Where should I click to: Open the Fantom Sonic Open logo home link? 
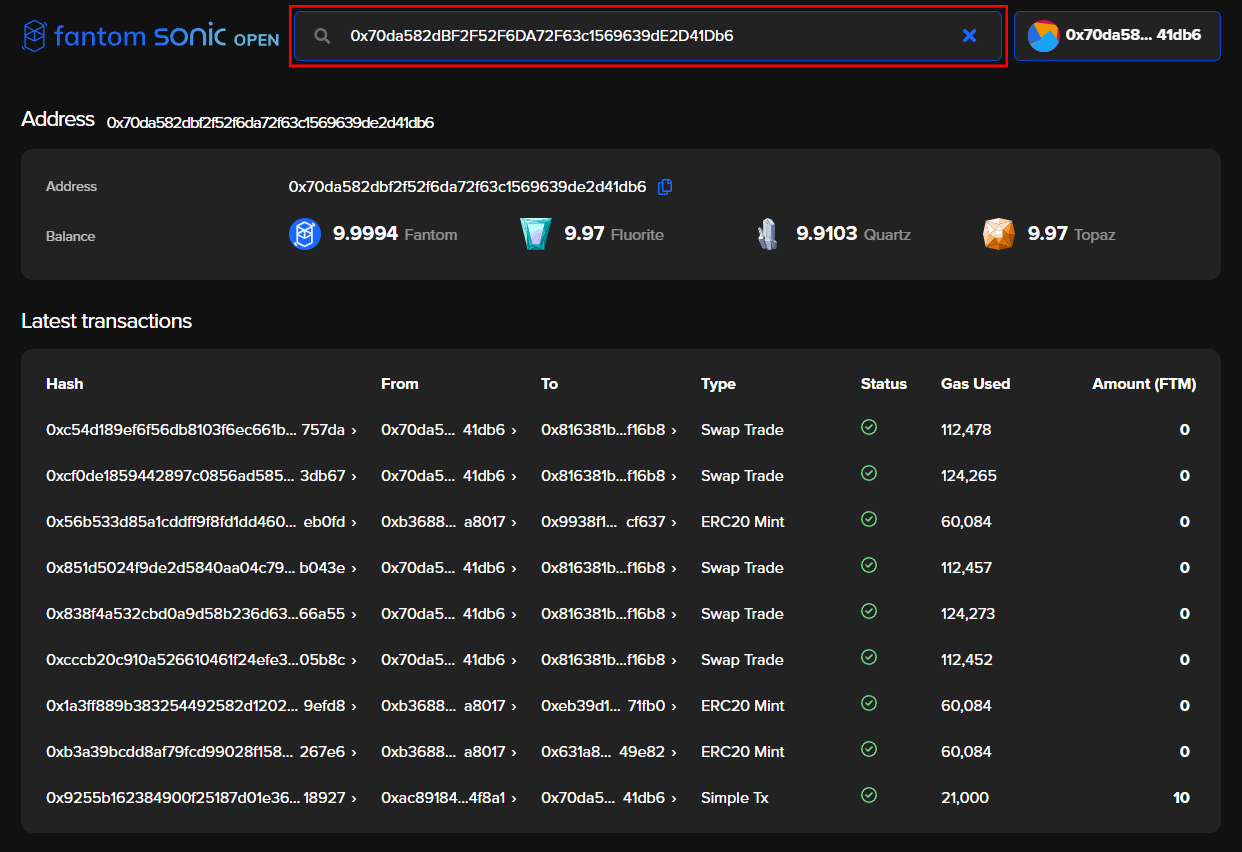tap(151, 37)
